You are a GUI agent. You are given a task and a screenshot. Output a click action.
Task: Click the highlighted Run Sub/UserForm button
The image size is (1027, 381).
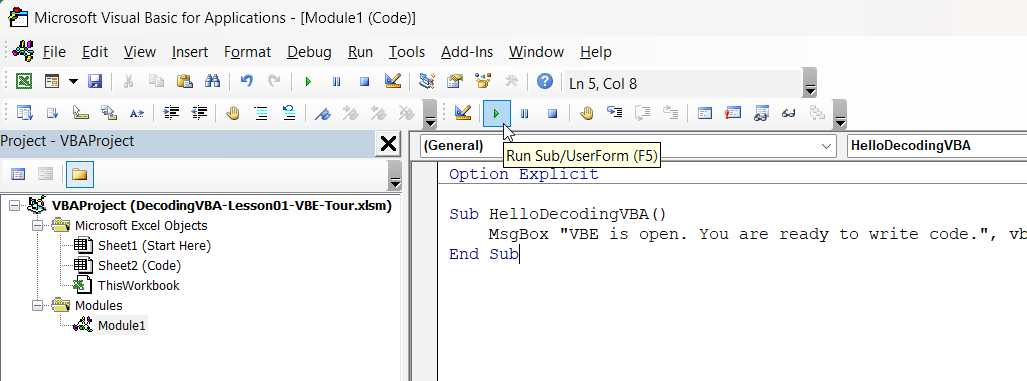(x=496, y=113)
